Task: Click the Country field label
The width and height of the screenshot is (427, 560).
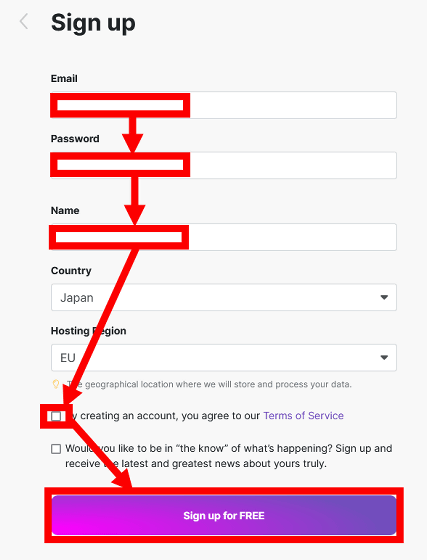Action: point(71,271)
